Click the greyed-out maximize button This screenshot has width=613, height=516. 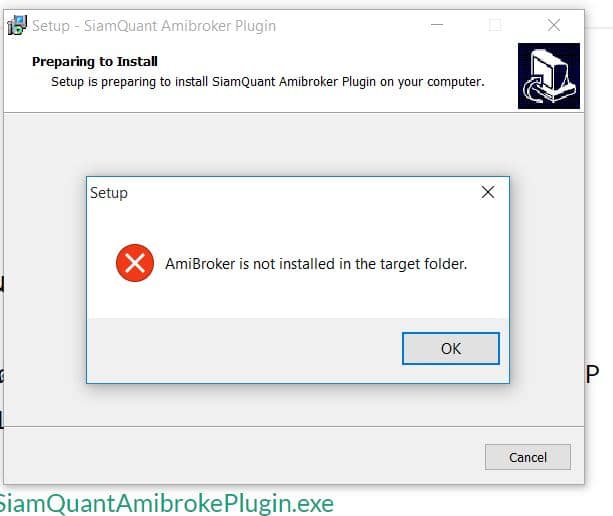click(x=495, y=25)
